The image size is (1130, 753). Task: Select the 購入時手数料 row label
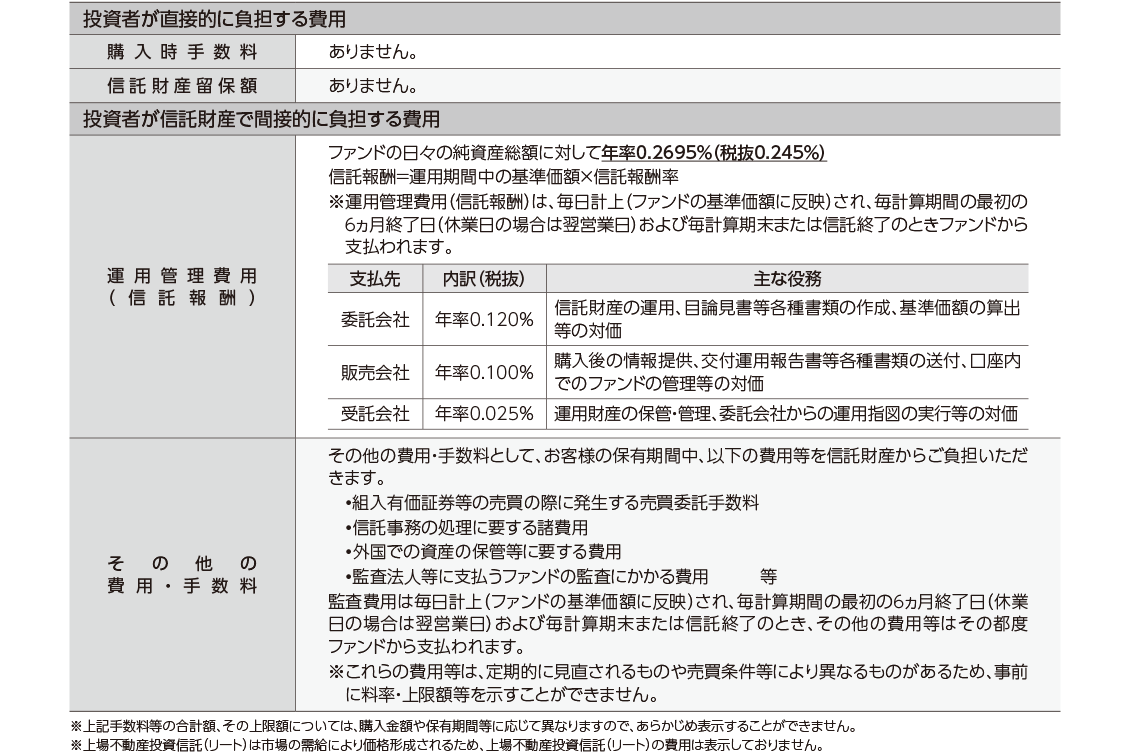point(182,51)
